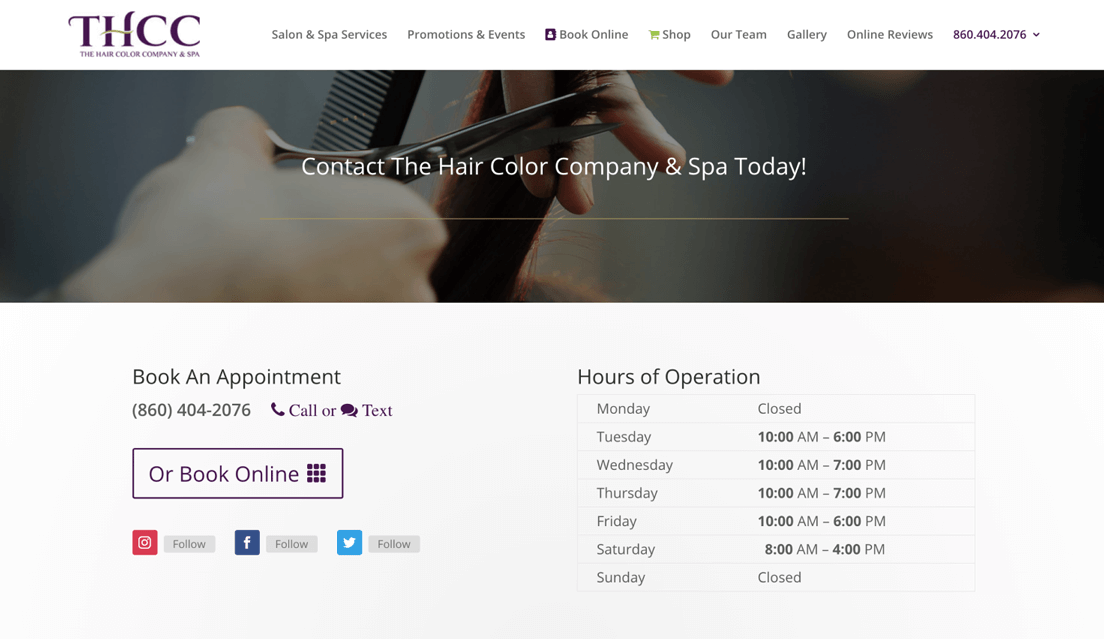1104x639 pixels.
Task: Click the THCC salon logo
Action: (x=135, y=33)
